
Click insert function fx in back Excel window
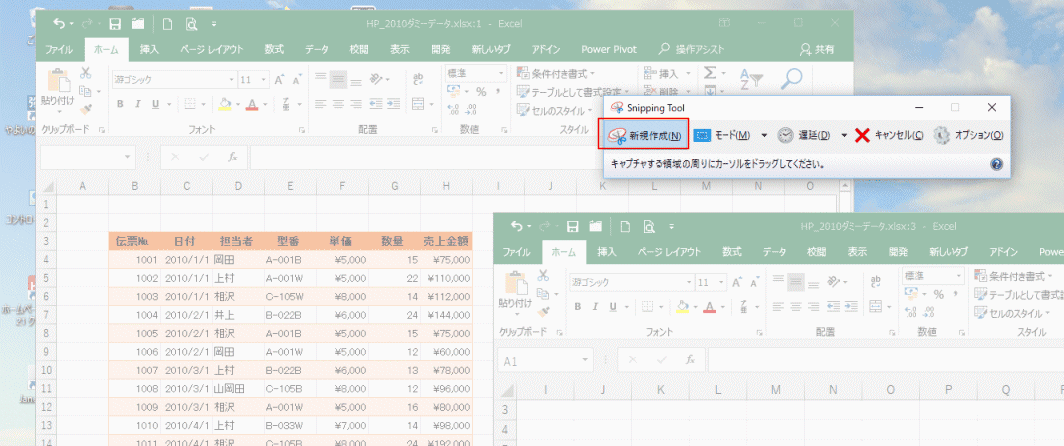click(233, 157)
